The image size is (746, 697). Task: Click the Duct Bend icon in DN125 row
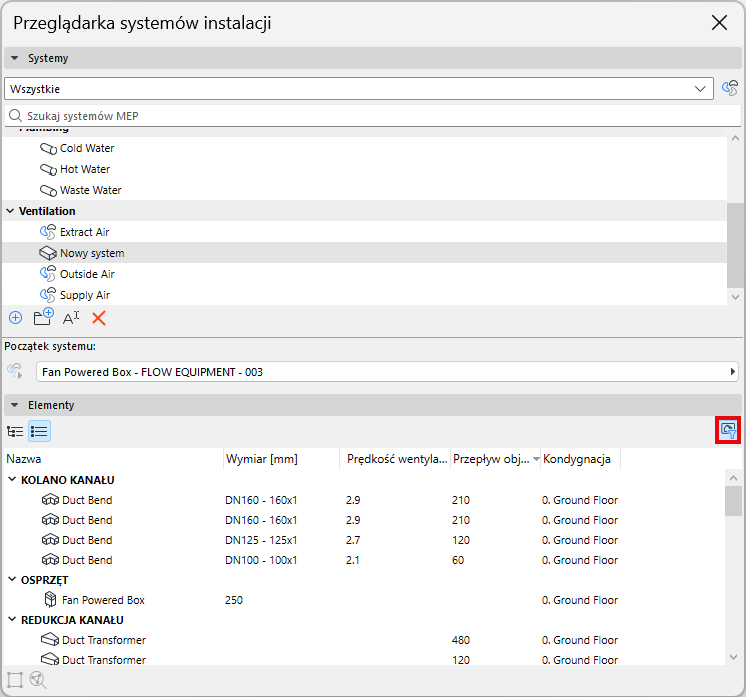[x=50, y=540]
